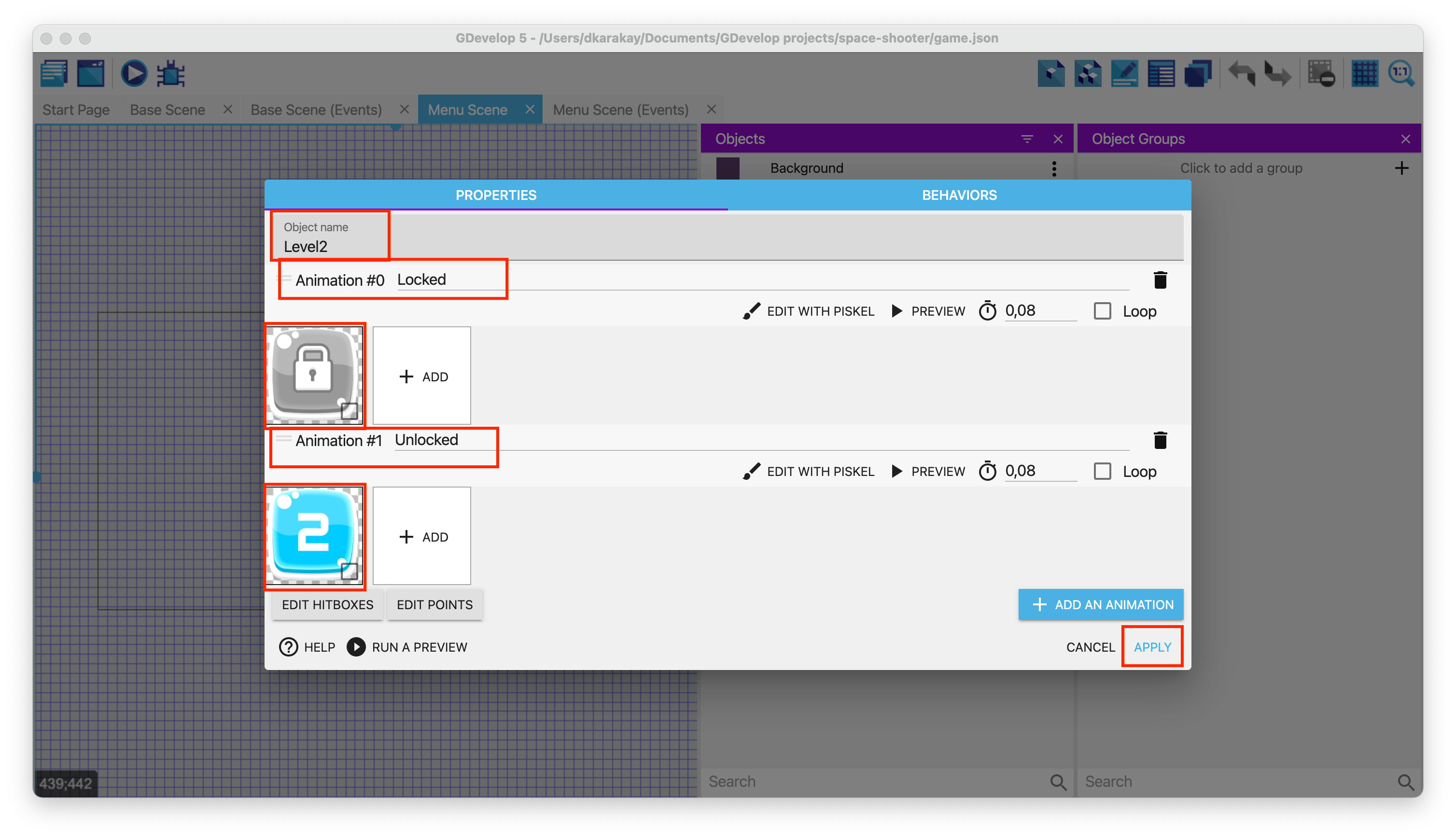1456x838 pixels.
Task: Tick checkbox on locked sprite thumbnail
Action: (349, 411)
